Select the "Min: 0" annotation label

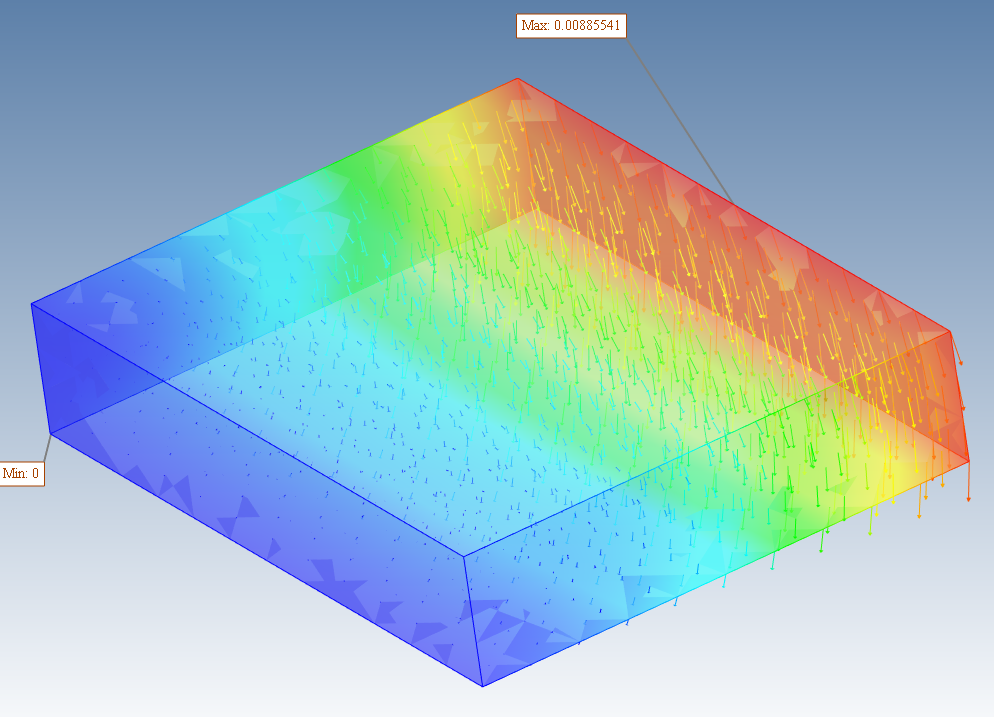coord(21,474)
